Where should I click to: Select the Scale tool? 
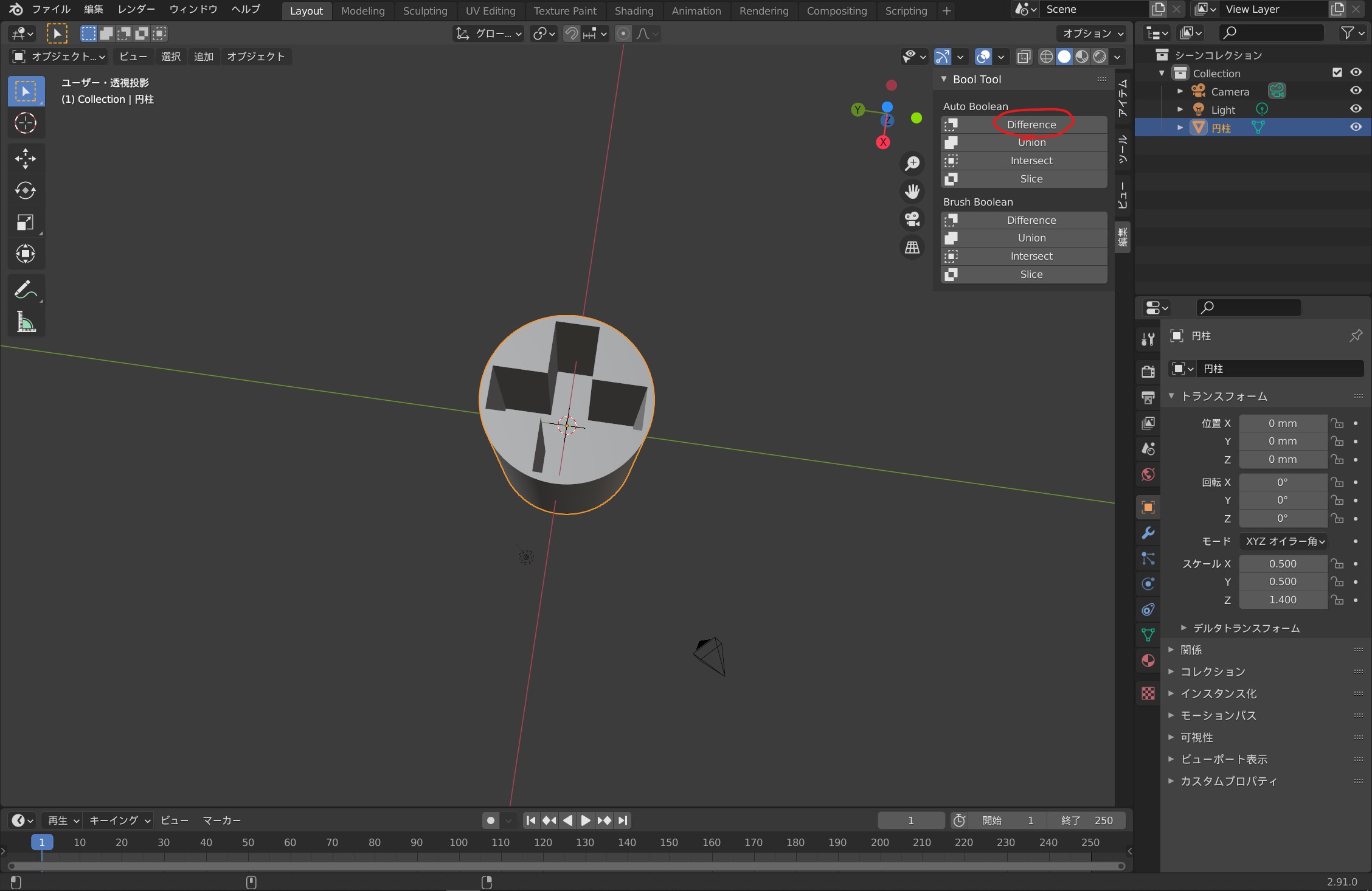(x=26, y=223)
